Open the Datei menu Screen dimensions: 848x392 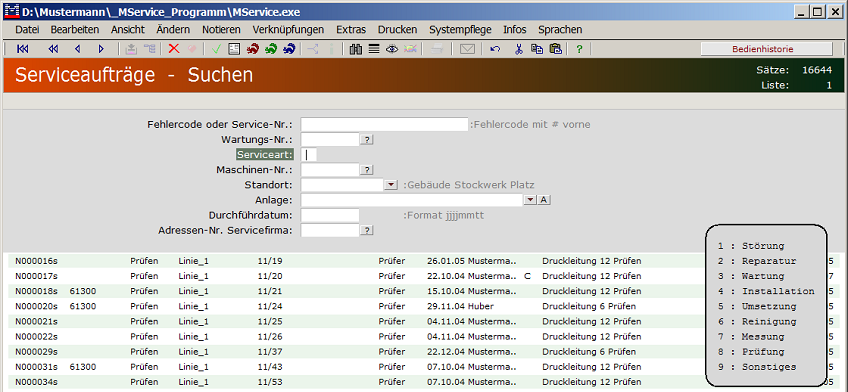(x=27, y=30)
